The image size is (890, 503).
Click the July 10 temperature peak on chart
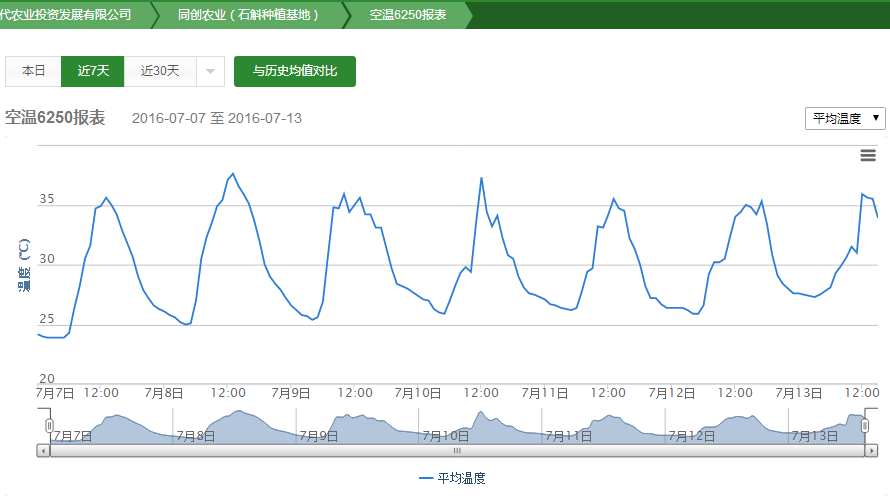(x=481, y=178)
